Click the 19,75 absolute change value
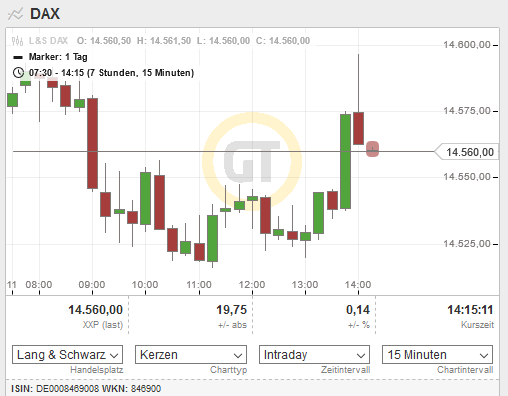The image size is (508, 396). [232, 310]
